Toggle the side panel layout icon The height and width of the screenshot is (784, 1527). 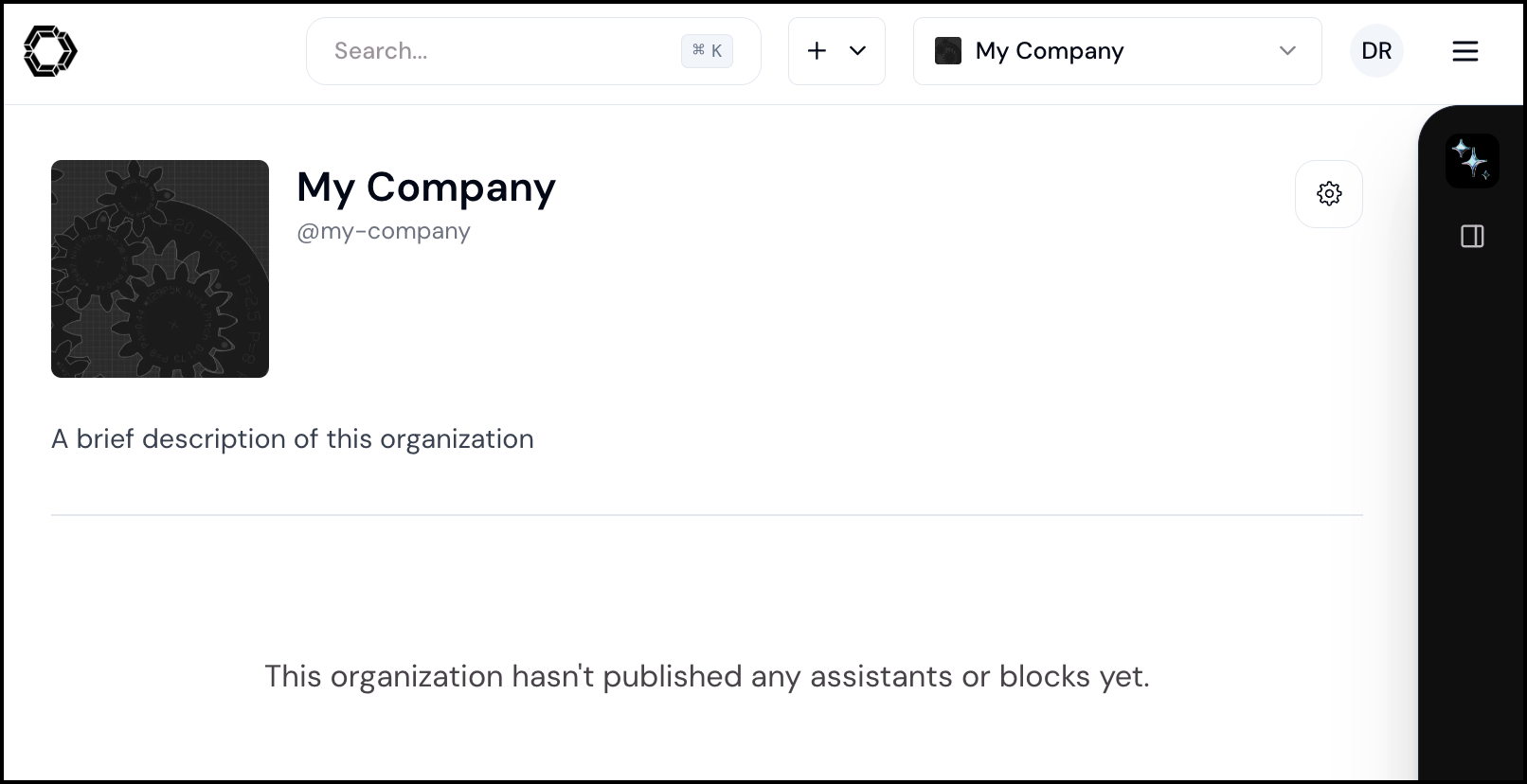1472,236
